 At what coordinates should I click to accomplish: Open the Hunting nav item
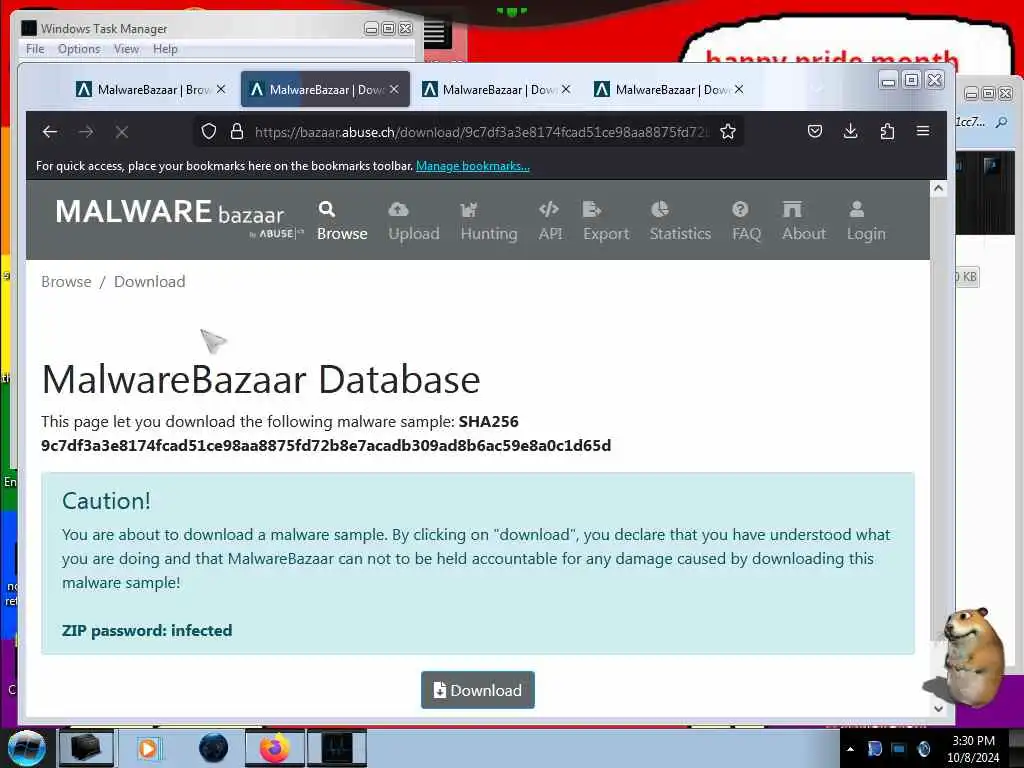tap(488, 221)
